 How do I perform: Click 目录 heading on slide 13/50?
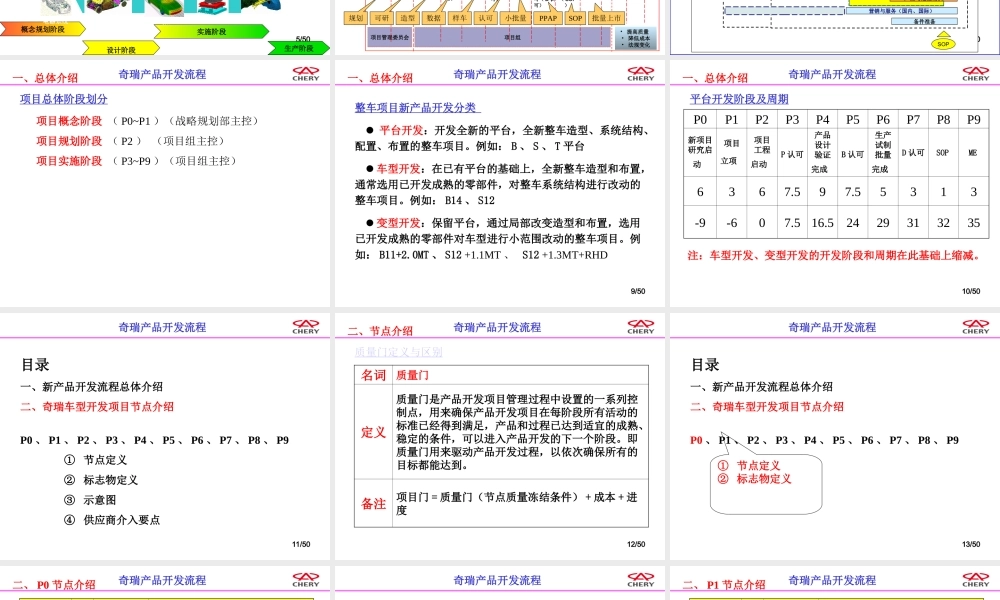coord(705,365)
